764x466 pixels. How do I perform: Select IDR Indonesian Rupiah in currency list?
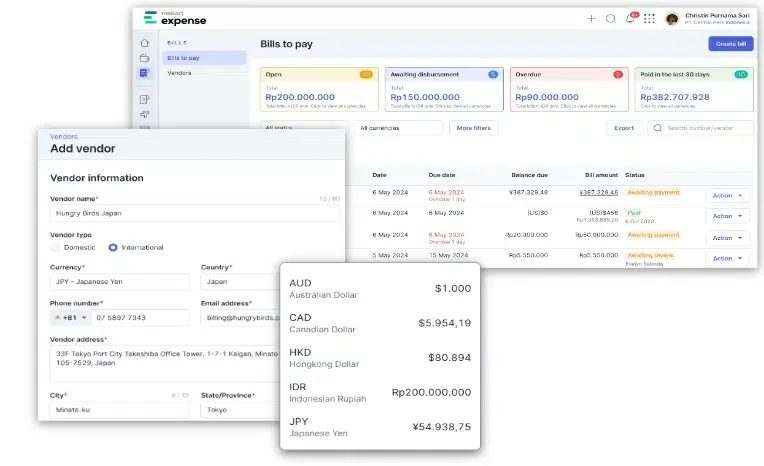coord(380,392)
